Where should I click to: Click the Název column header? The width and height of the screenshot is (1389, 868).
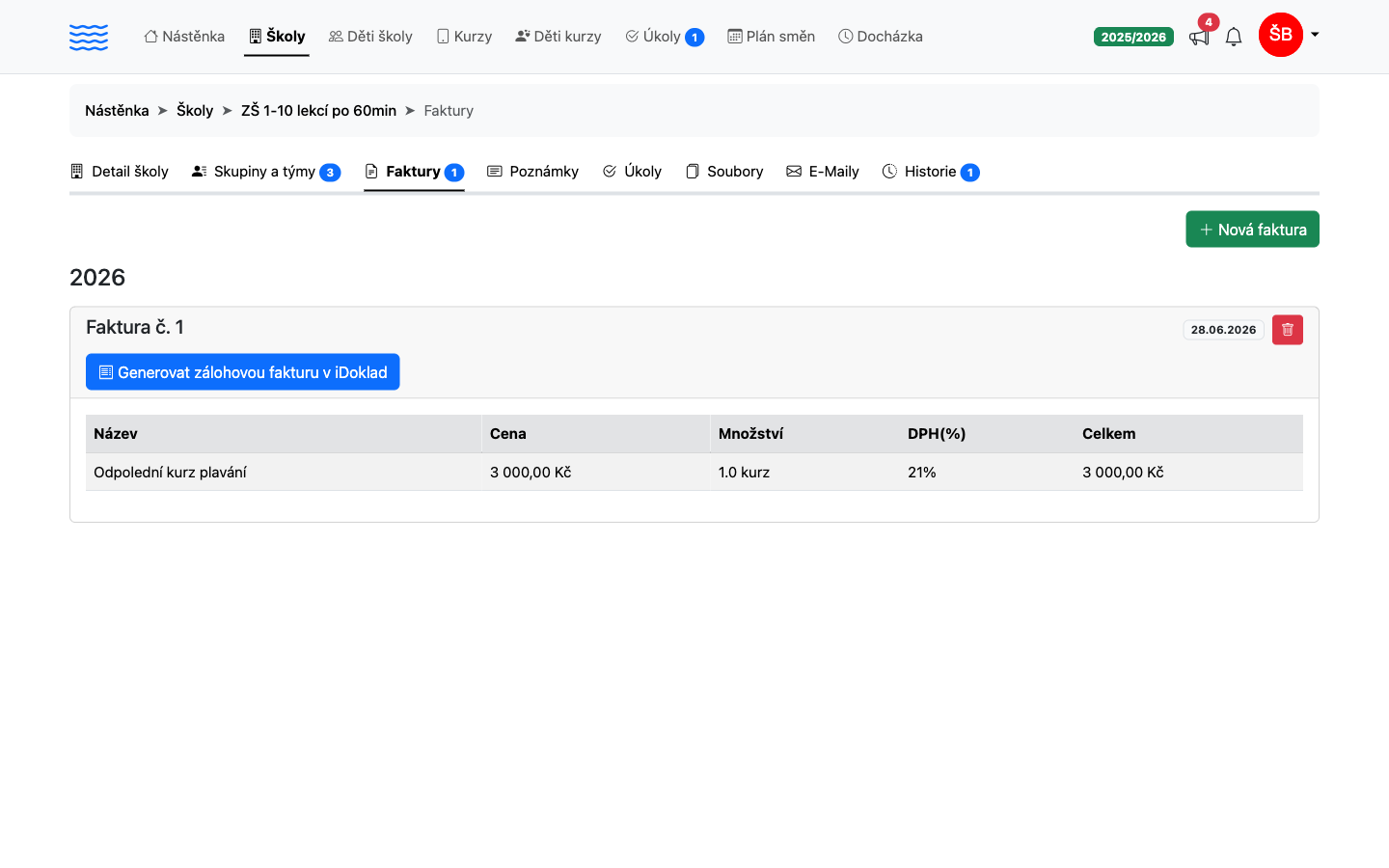[x=116, y=434]
